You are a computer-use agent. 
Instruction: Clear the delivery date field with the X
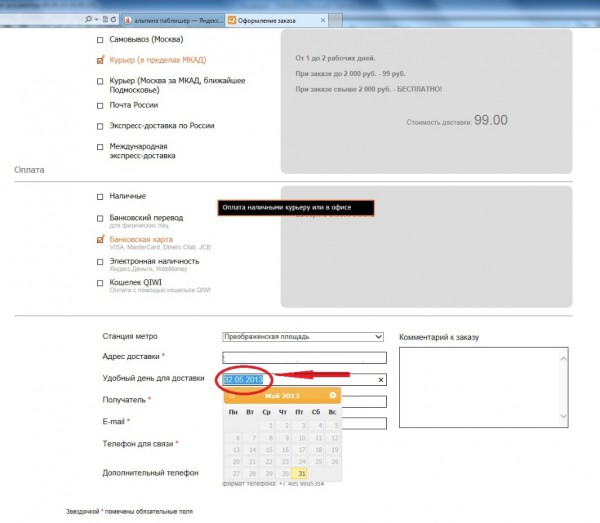coord(381,380)
